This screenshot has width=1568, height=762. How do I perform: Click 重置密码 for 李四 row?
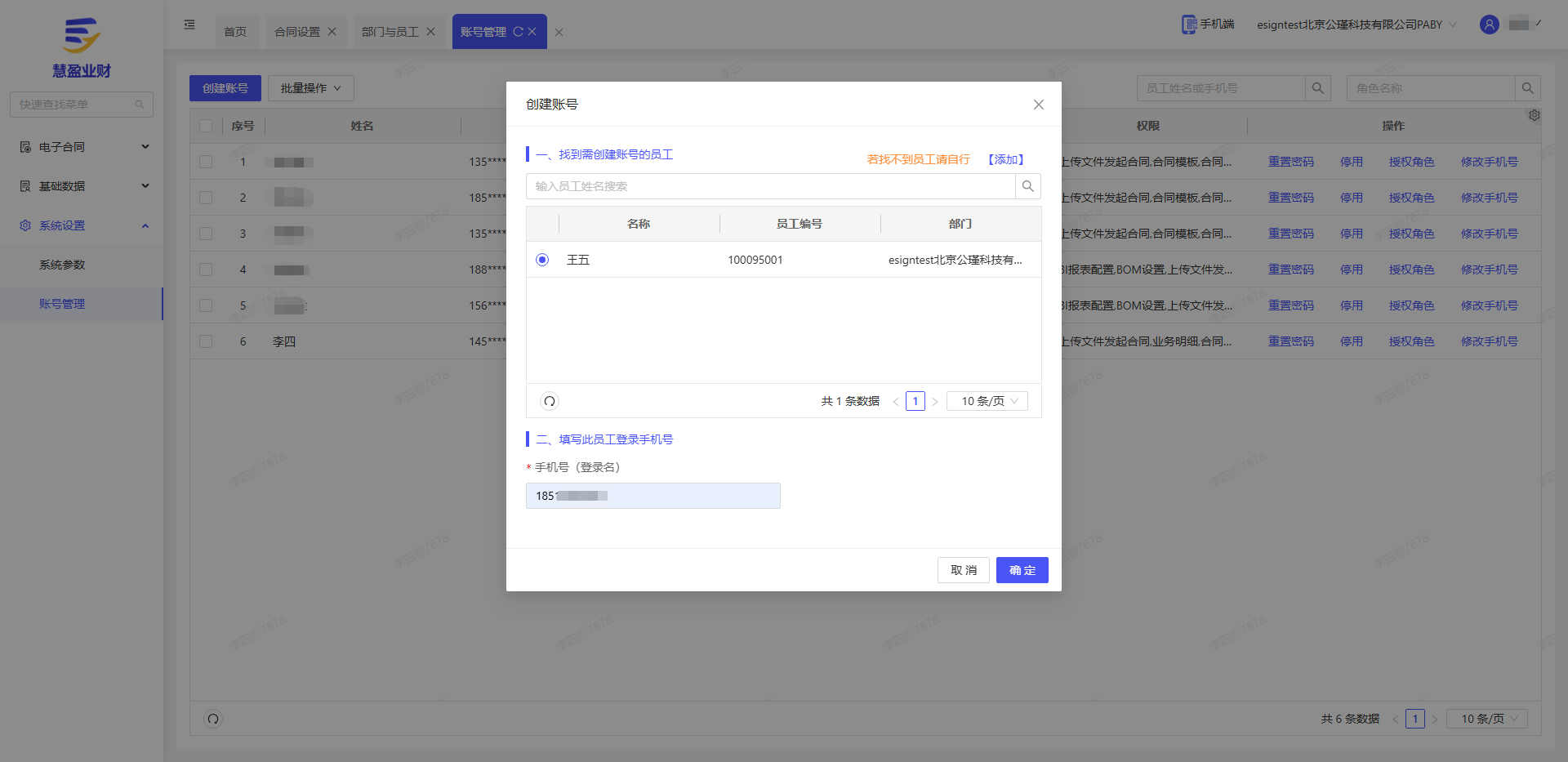pos(1291,341)
